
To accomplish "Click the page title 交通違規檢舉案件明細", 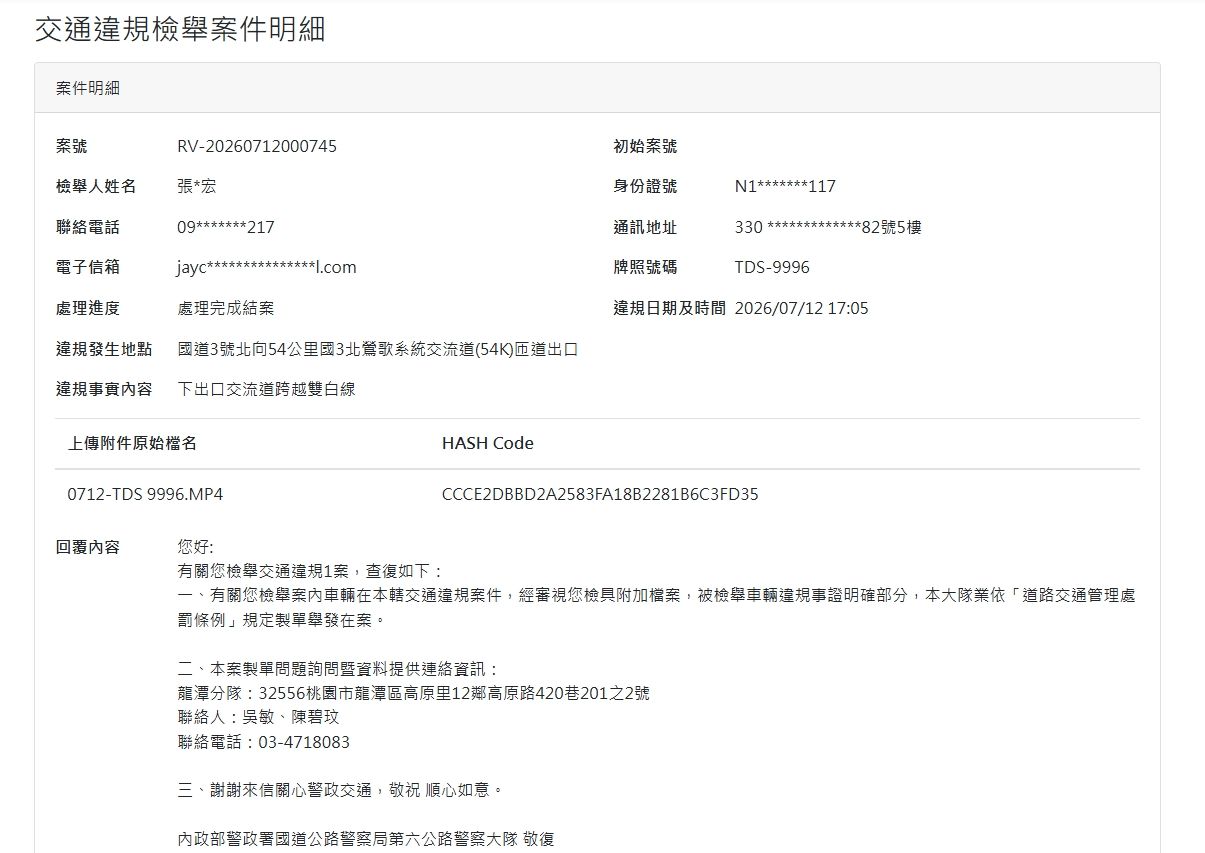I will 180,30.
